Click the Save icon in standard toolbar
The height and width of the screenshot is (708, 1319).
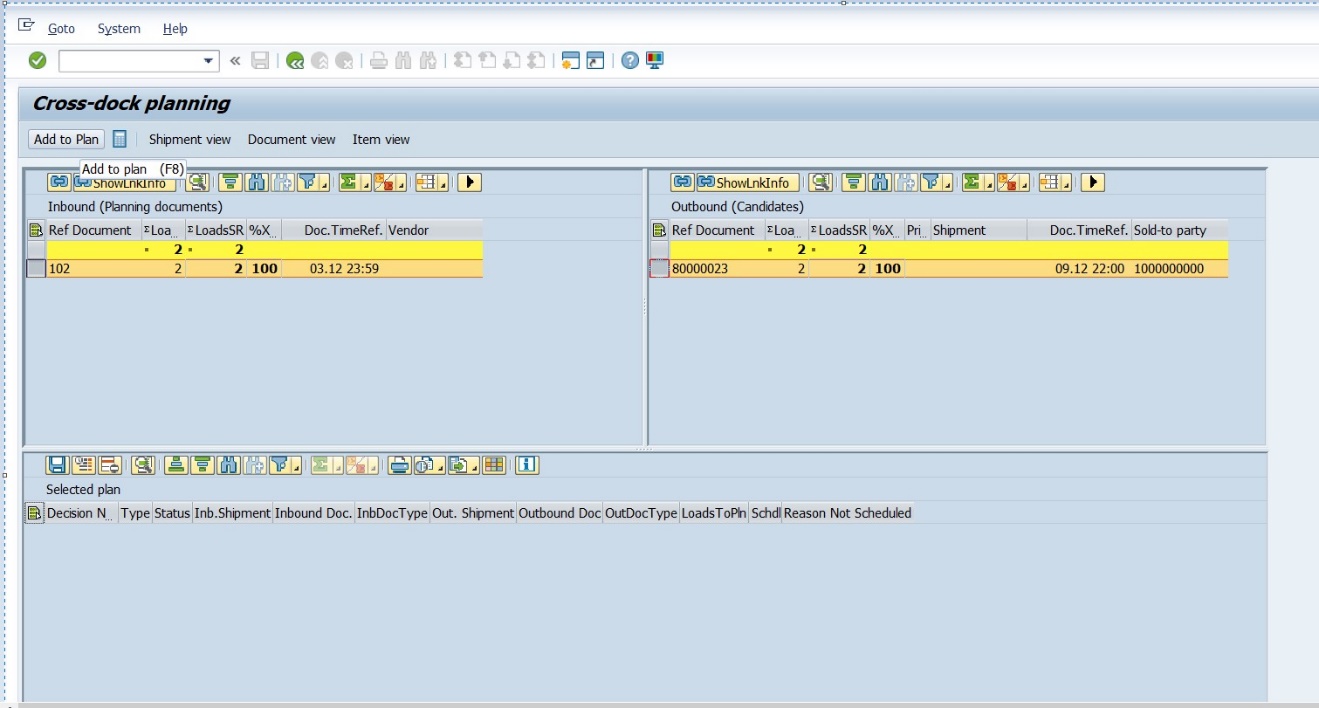tap(260, 61)
